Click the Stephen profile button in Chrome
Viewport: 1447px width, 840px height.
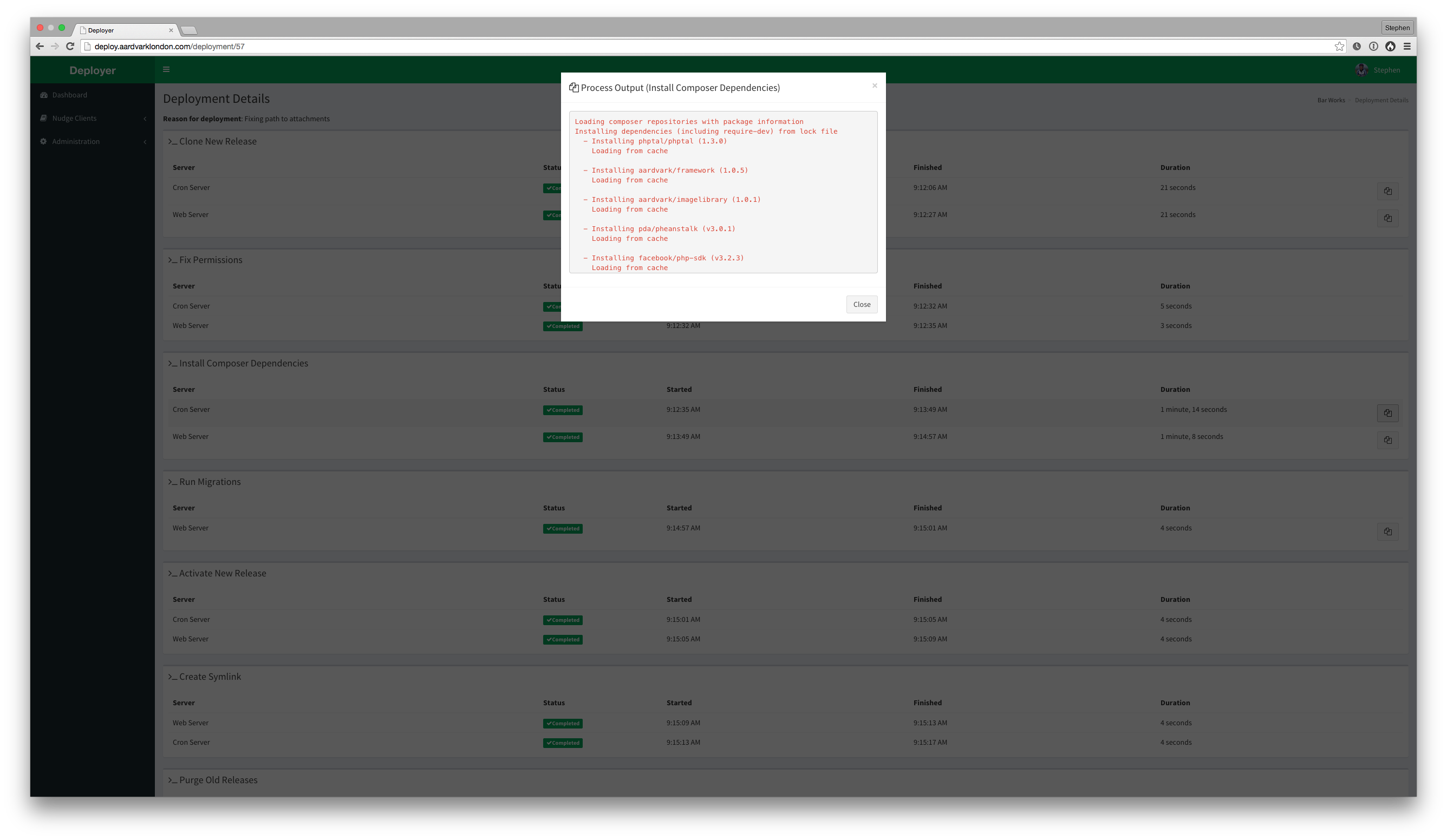click(x=1397, y=28)
